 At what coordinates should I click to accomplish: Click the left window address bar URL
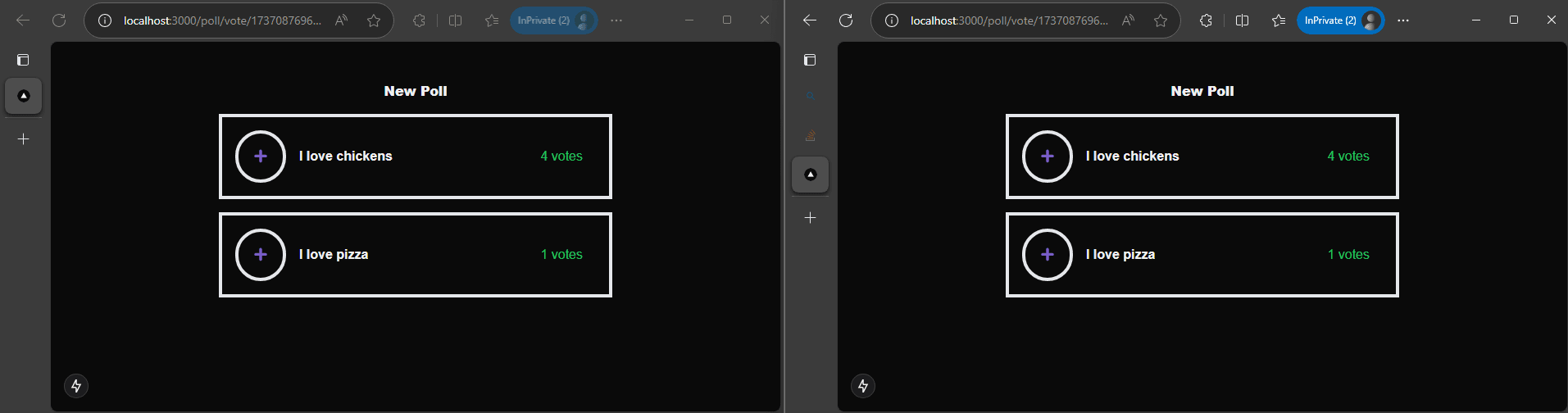coord(222,20)
